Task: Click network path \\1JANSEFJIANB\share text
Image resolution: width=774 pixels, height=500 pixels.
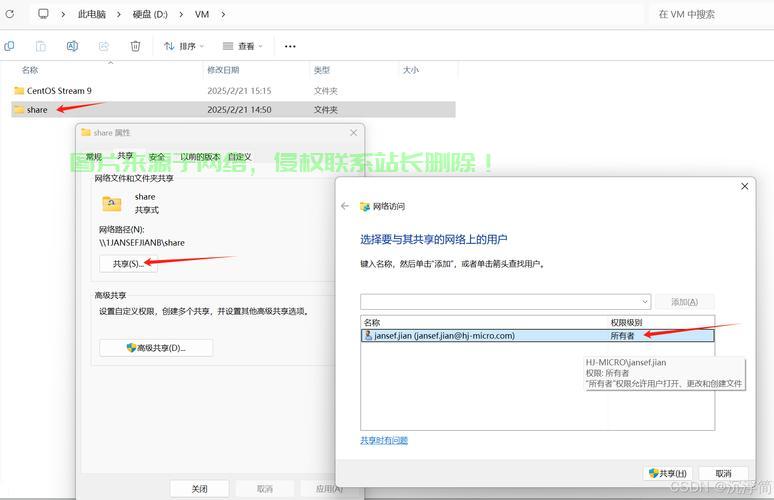Action: [x=142, y=243]
